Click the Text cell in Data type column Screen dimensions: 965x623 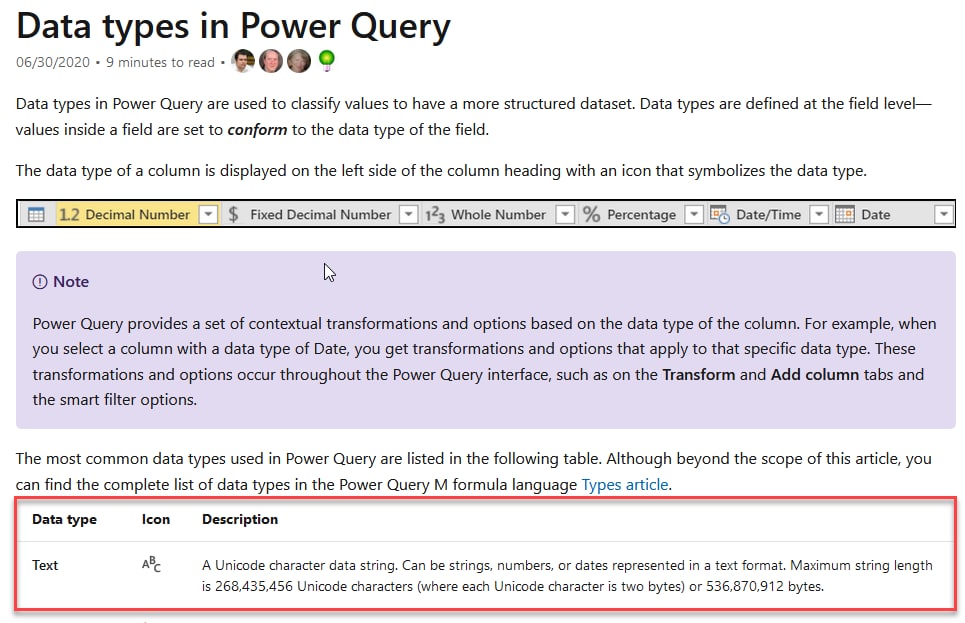(x=45, y=565)
